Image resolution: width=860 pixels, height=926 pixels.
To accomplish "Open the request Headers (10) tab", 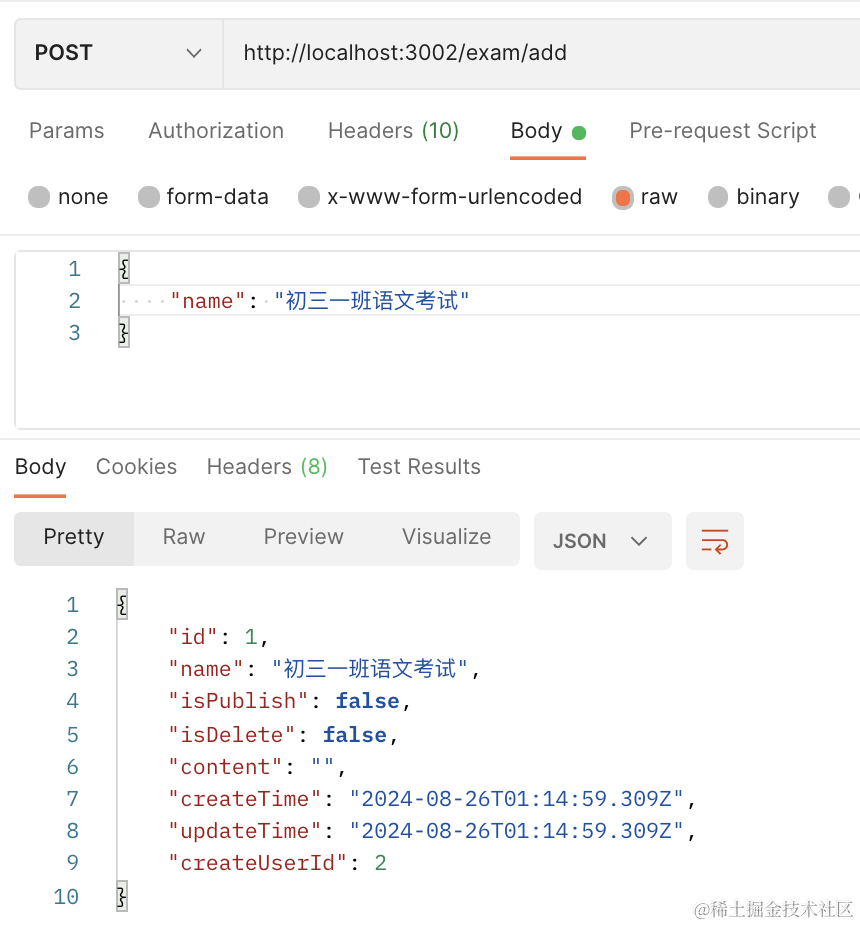I will tap(393, 131).
